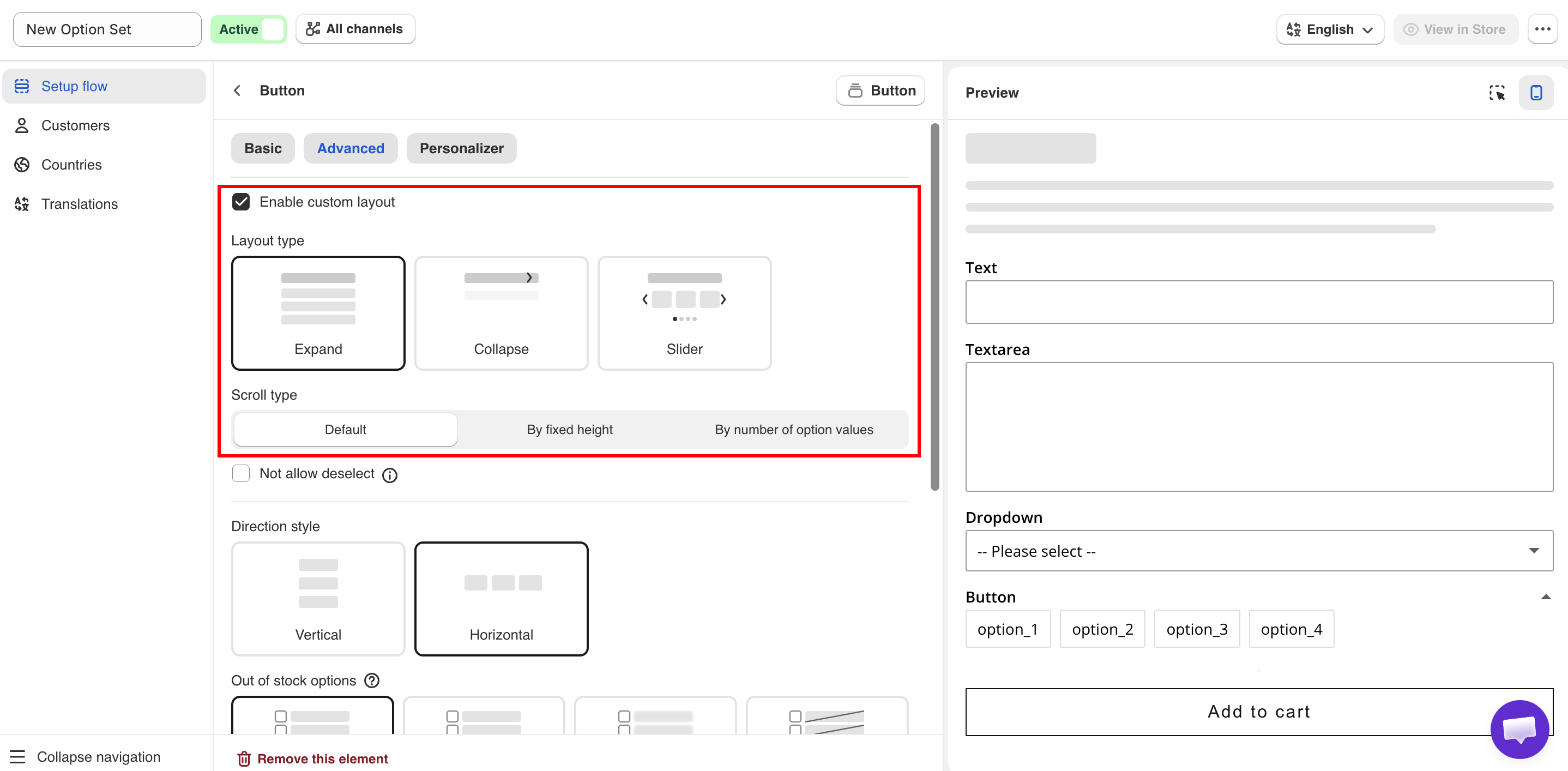Open Translations in sidebar
The width and height of the screenshot is (1568, 771).
point(104,204)
